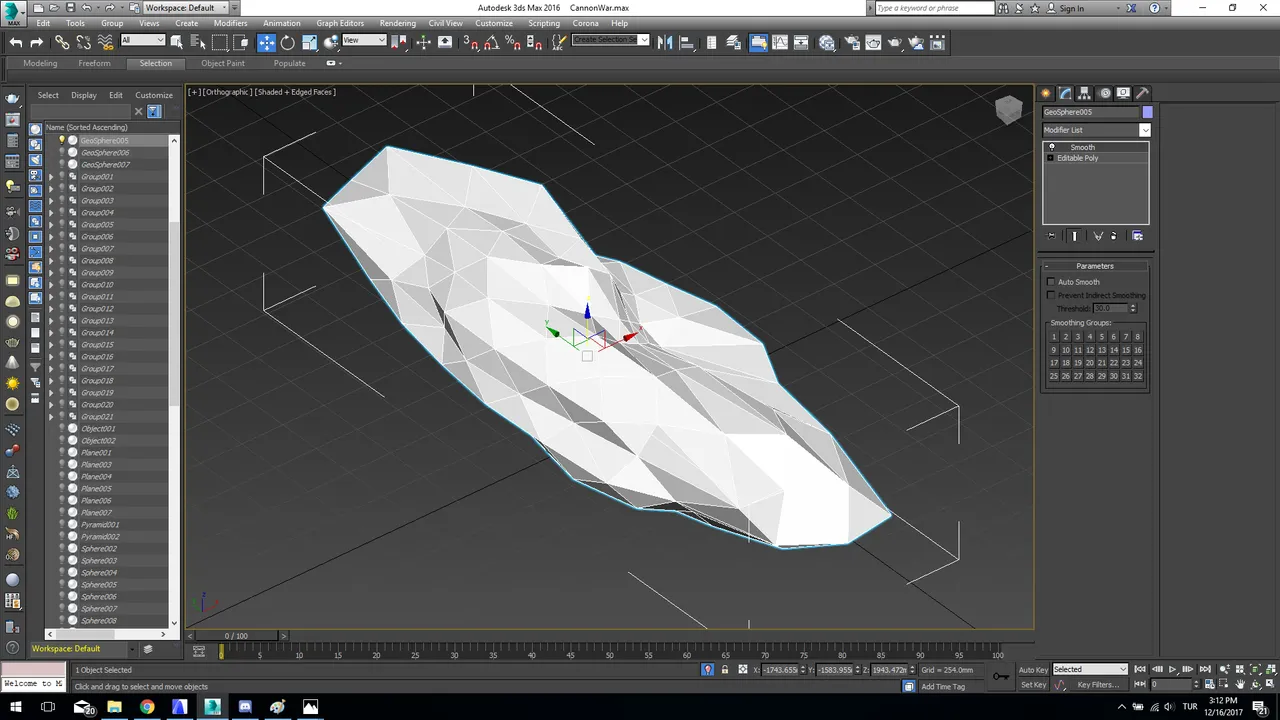The image size is (1280, 720).
Task: Click Bind to Space Warp icon
Action: 105,42
